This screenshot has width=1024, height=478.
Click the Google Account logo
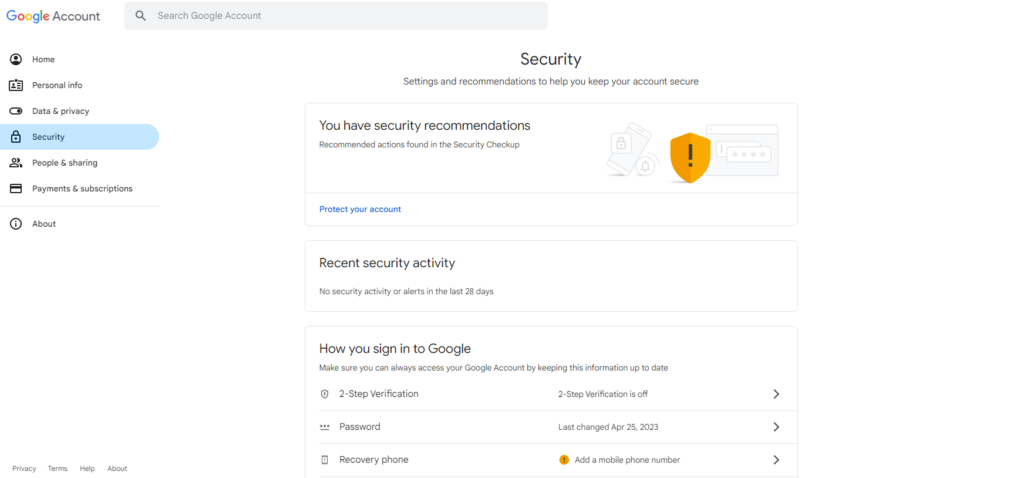pos(53,16)
